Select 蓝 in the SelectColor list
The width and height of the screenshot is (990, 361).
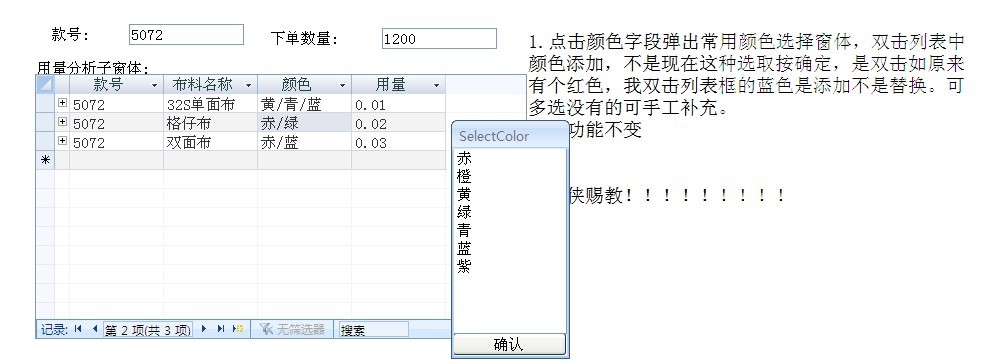tap(464, 247)
